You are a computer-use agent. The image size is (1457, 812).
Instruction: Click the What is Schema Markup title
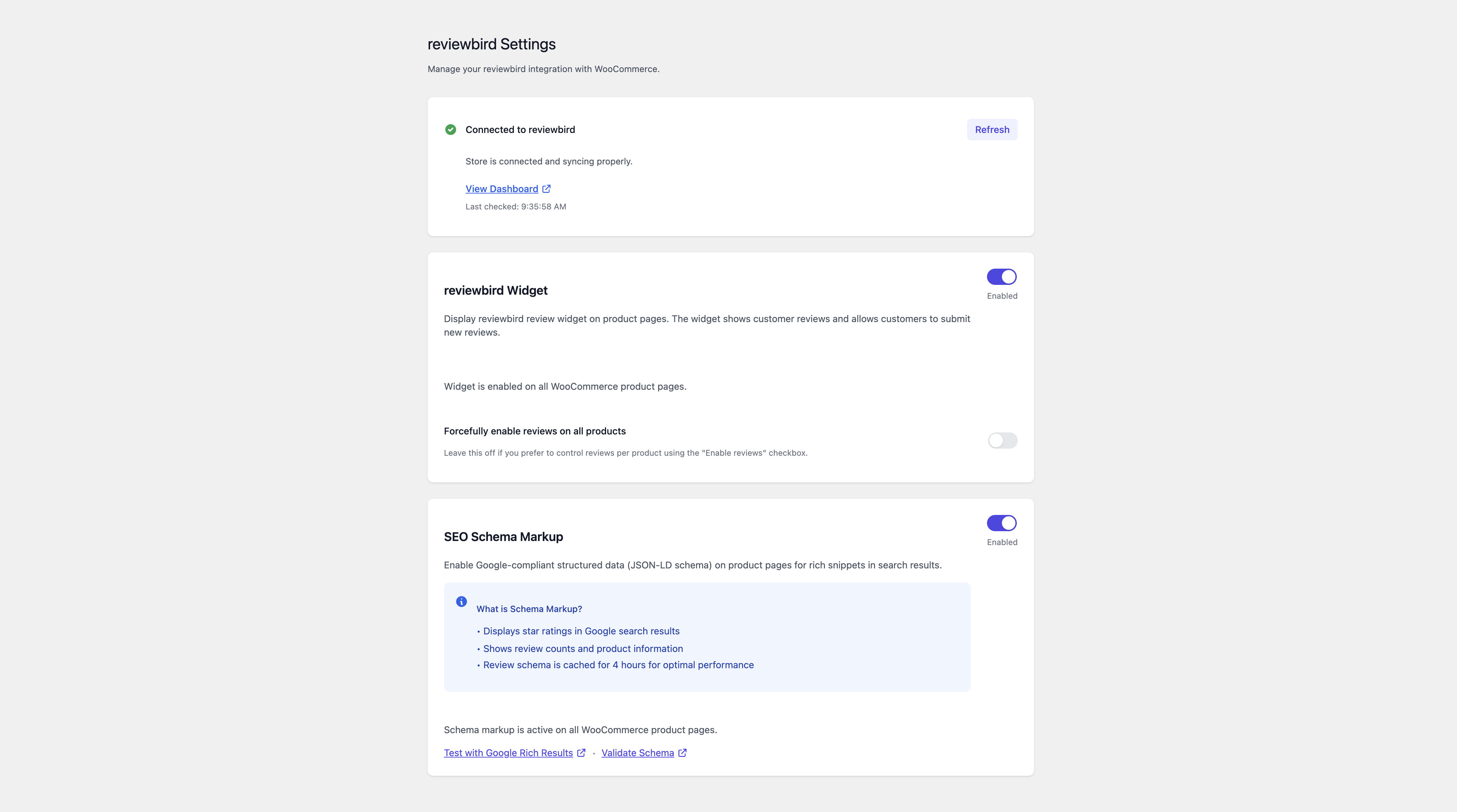[529, 609]
